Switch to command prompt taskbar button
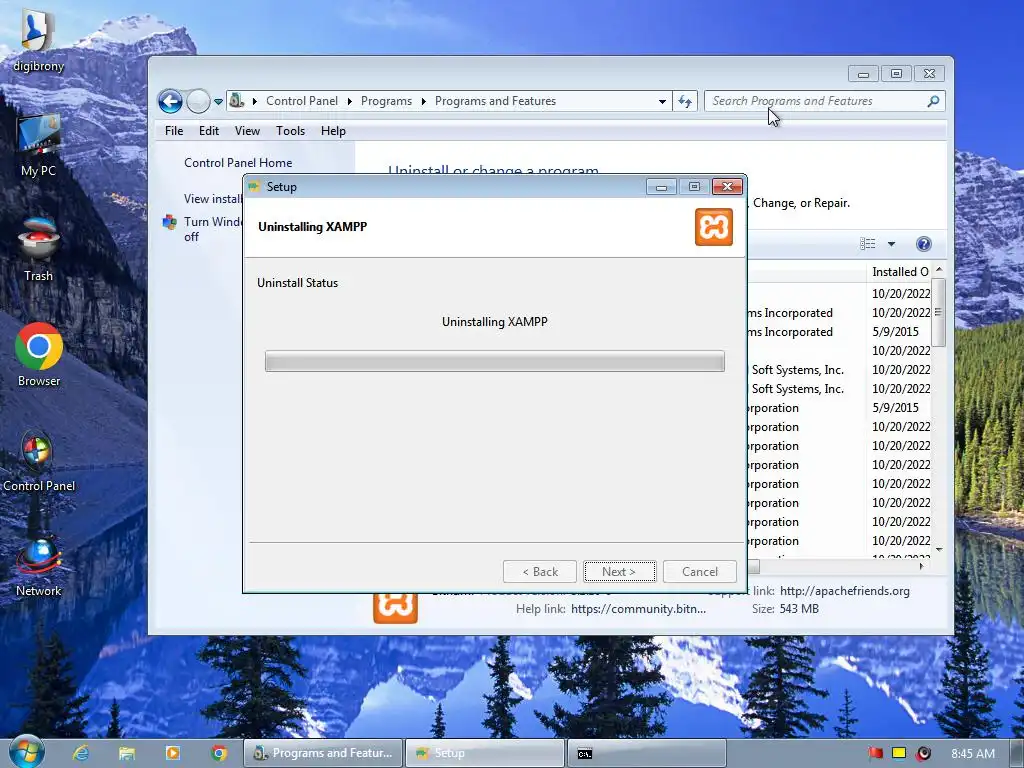 [x=647, y=753]
